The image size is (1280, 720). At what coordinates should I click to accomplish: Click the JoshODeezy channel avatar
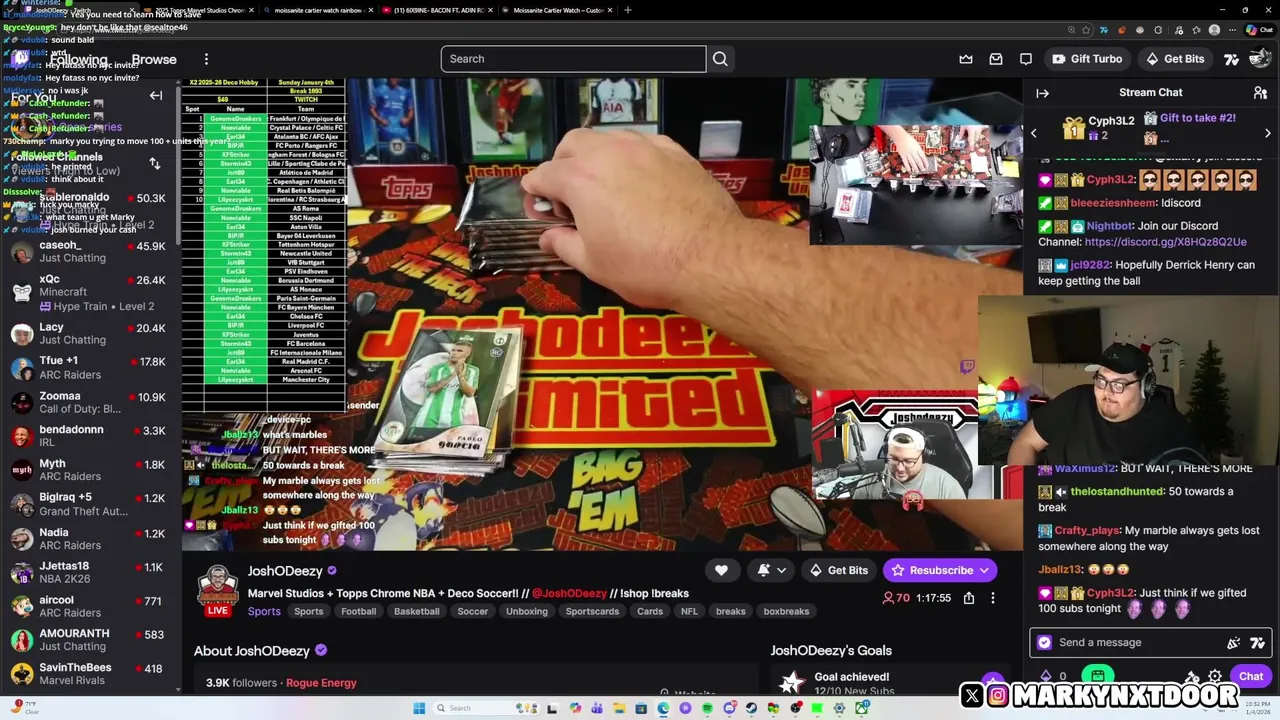click(x=217, y=588)
